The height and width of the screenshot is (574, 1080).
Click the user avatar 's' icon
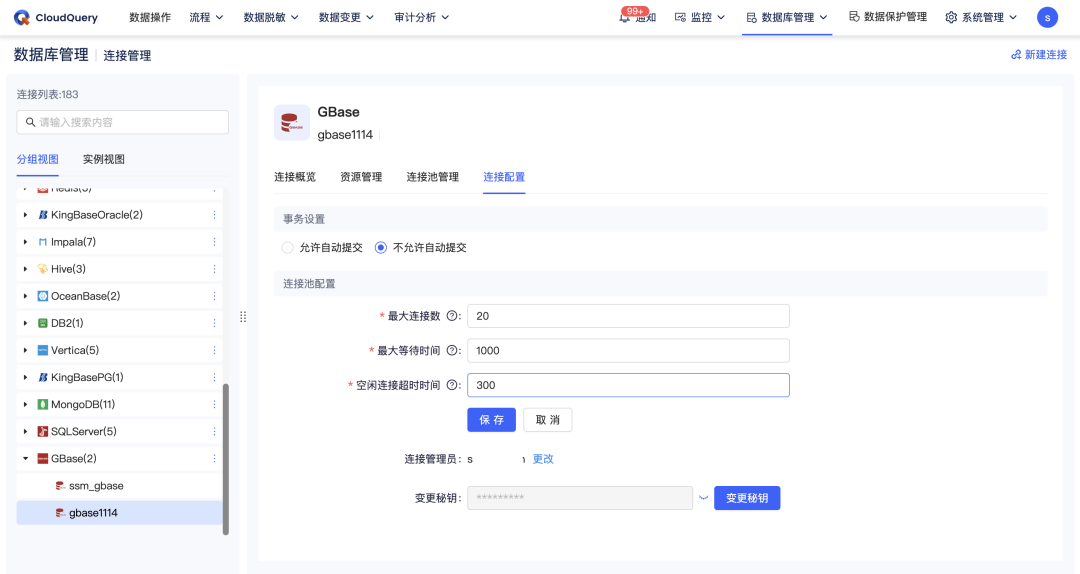pos(1047,17)
